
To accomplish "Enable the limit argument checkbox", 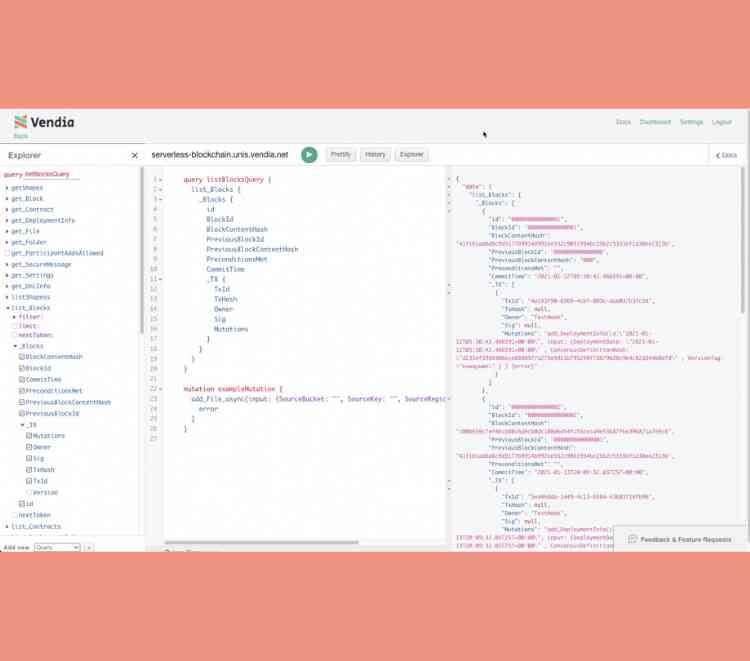I will tap(14, 326).
